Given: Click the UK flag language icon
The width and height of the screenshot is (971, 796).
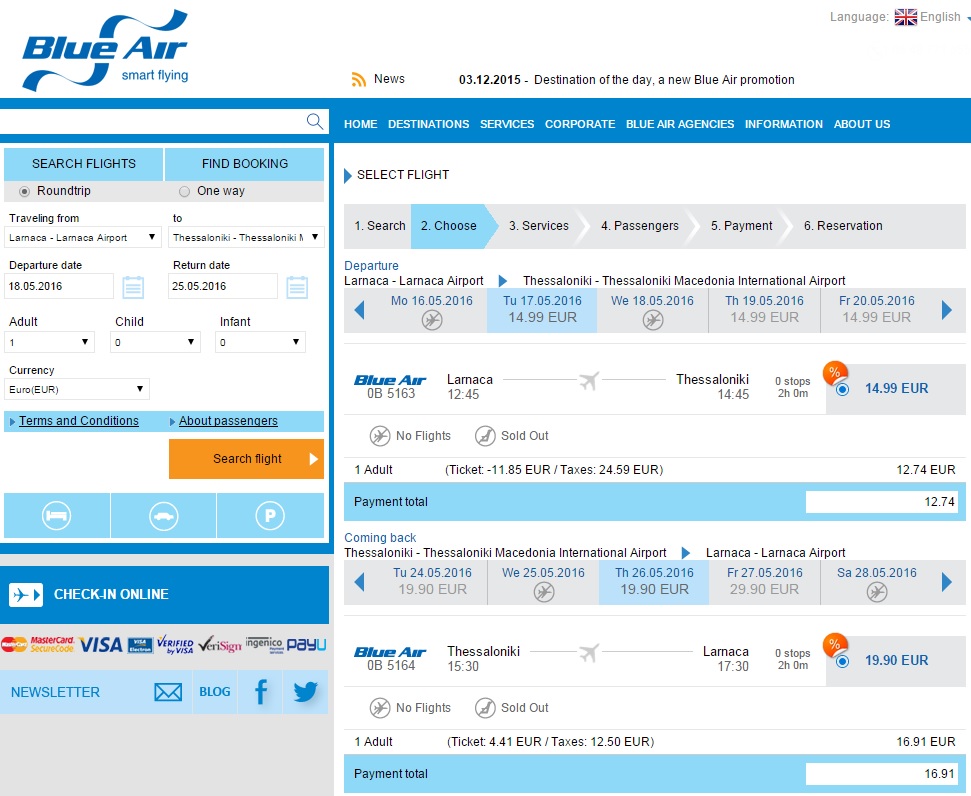Looking at the screenshot, I should tap(905, 17).
